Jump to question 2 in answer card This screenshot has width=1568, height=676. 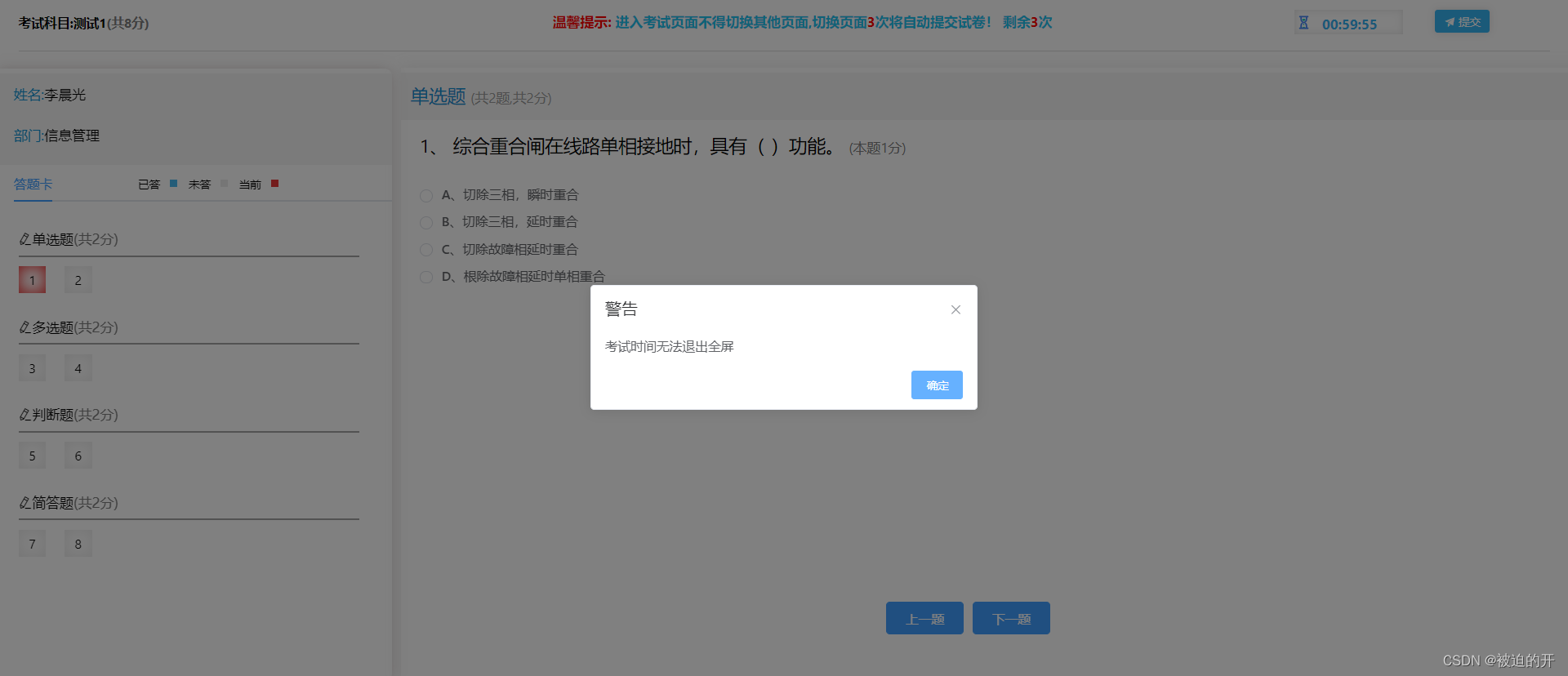click(78, 280)
